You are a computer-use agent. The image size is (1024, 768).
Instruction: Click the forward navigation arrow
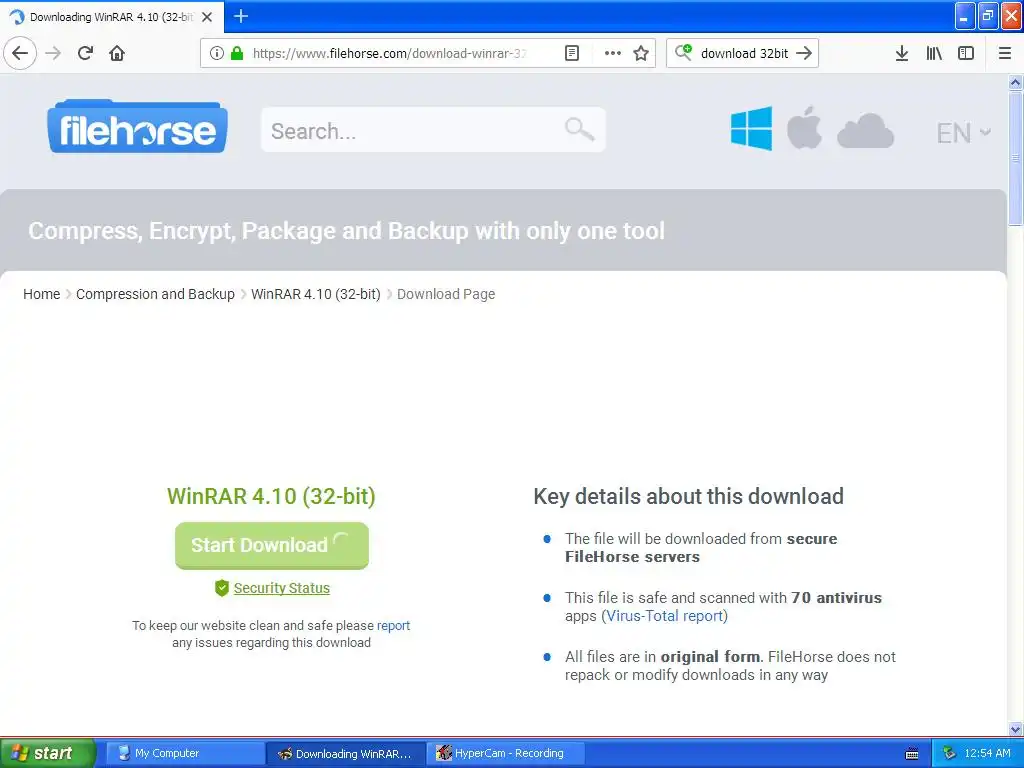coord(54,53)
